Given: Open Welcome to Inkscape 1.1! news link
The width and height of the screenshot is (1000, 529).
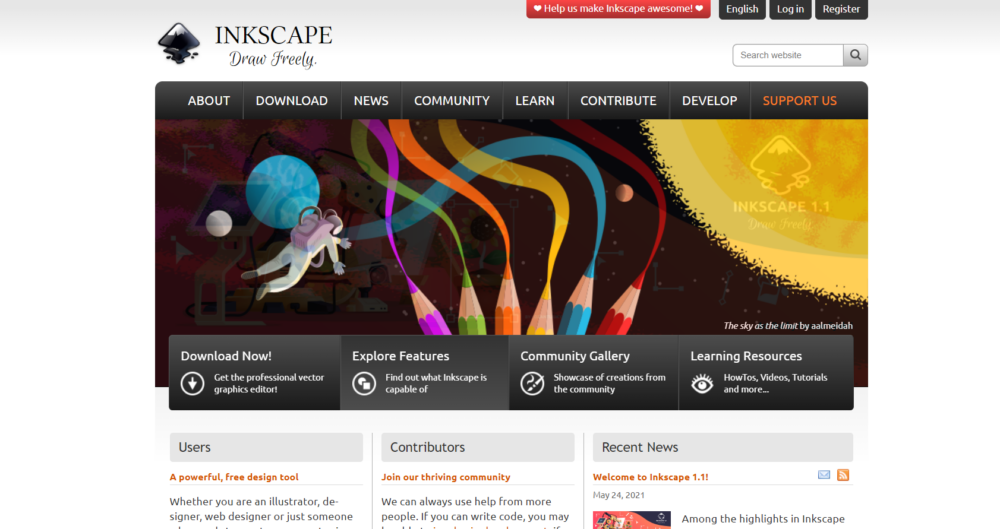Looking at the screenshot, I should (651, 477).
